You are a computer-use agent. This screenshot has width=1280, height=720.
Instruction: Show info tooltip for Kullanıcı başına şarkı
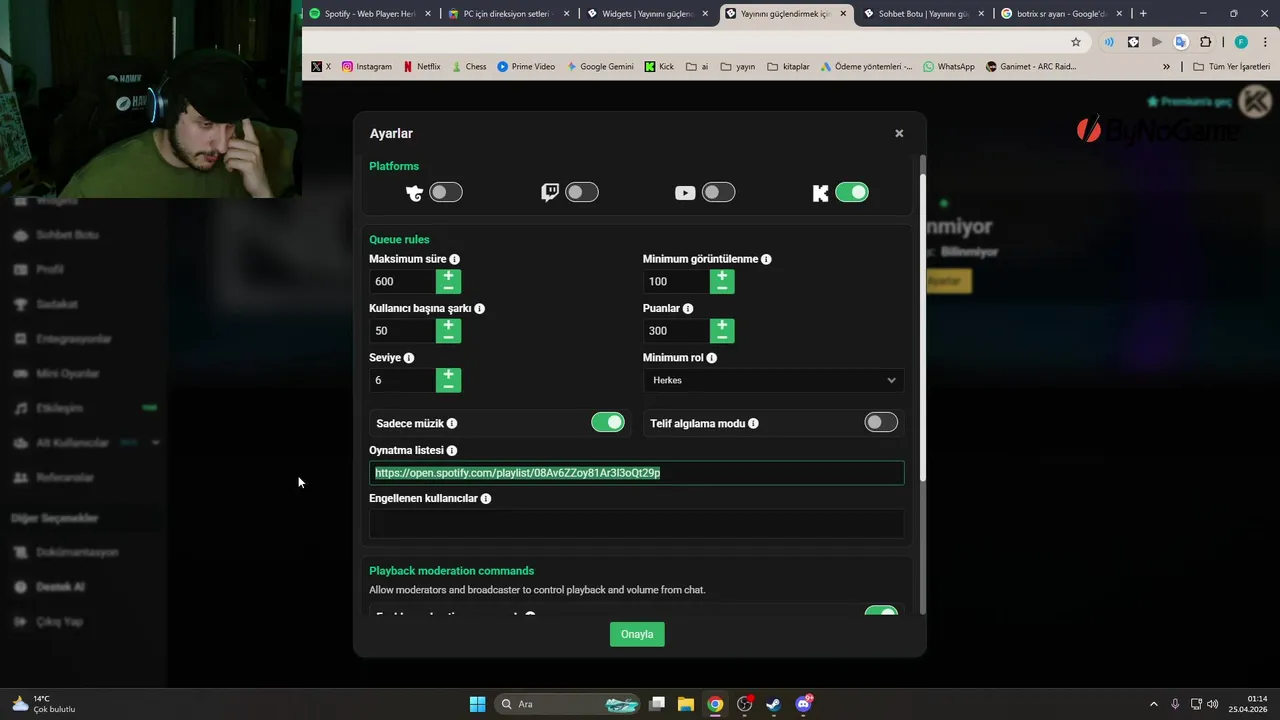click(x=480, y=308)
